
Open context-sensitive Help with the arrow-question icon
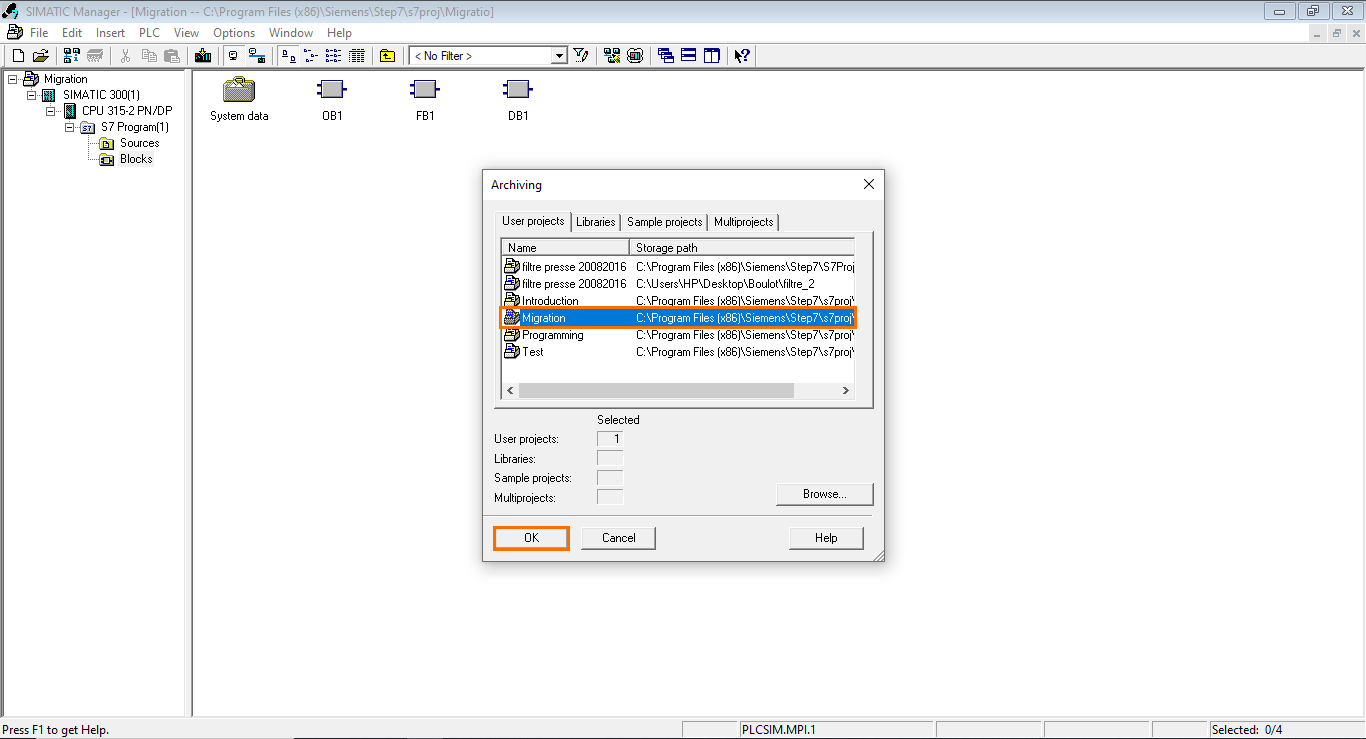(x=741, y=55)
